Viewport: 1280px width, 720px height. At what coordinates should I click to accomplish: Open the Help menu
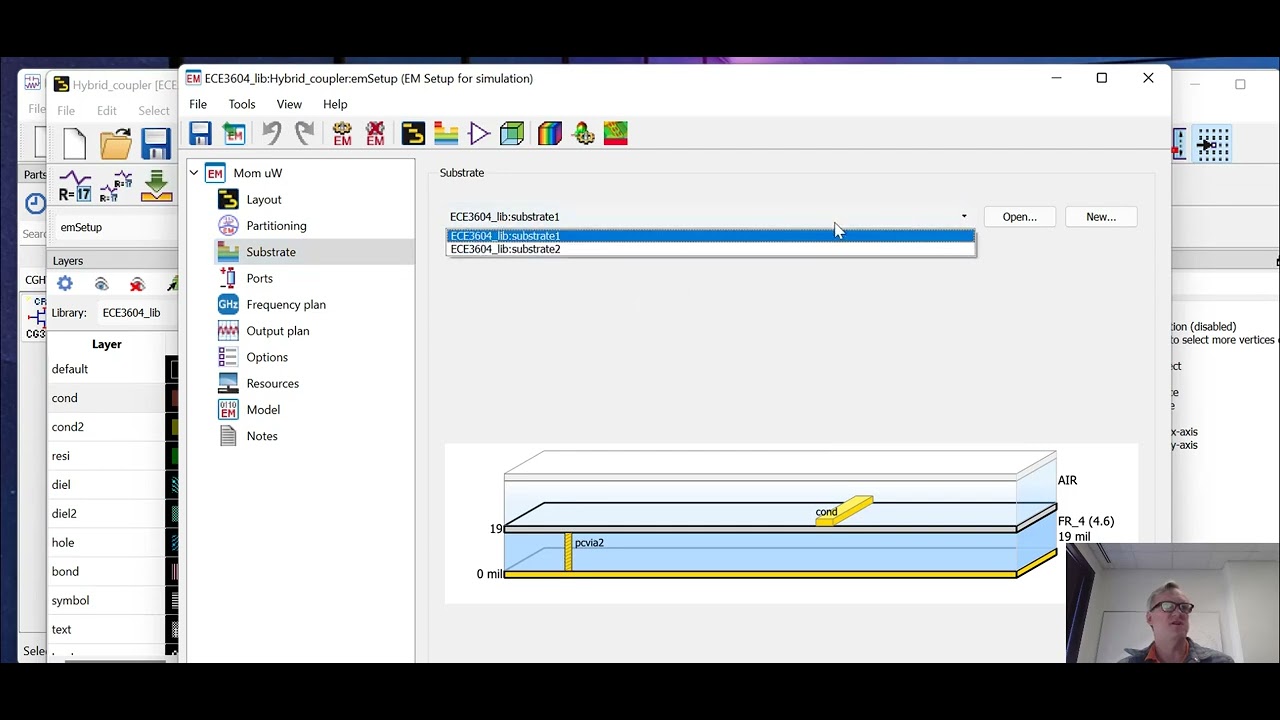(x=335, y=104)
